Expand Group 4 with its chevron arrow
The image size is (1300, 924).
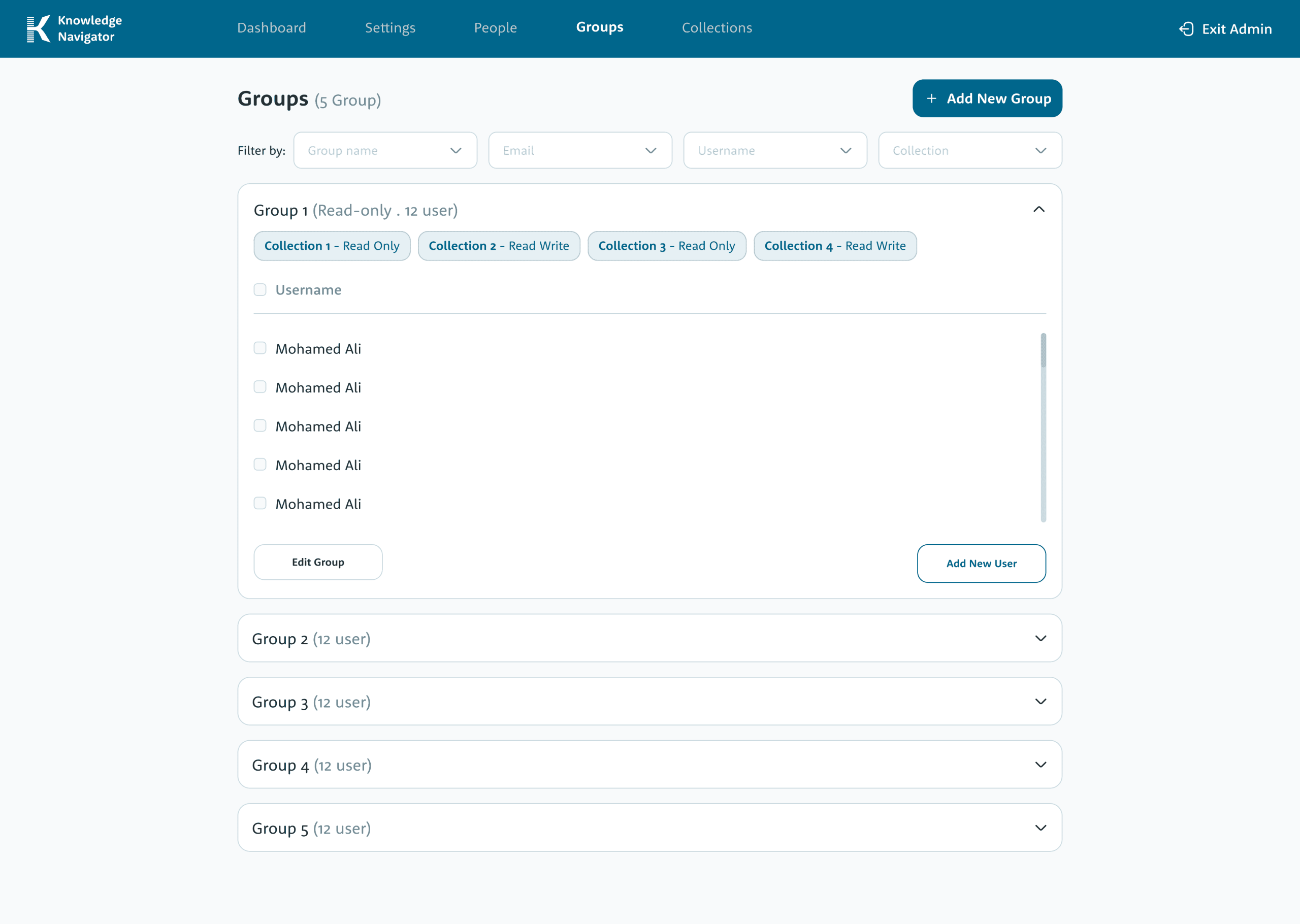(x=1040, y=765)
